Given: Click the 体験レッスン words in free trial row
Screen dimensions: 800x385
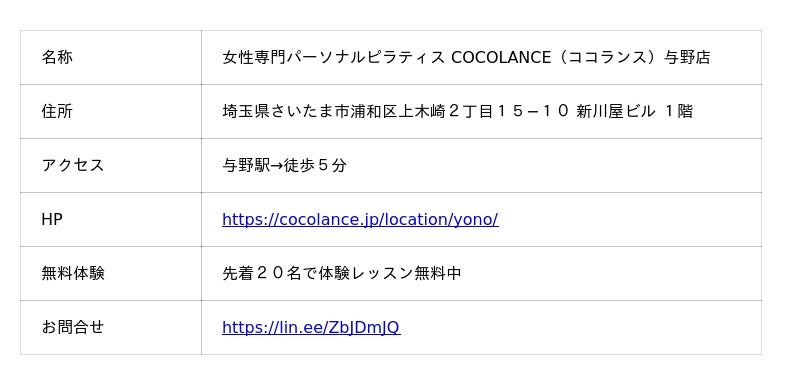Looking at the screenshot, I should (x=365, y=274).
